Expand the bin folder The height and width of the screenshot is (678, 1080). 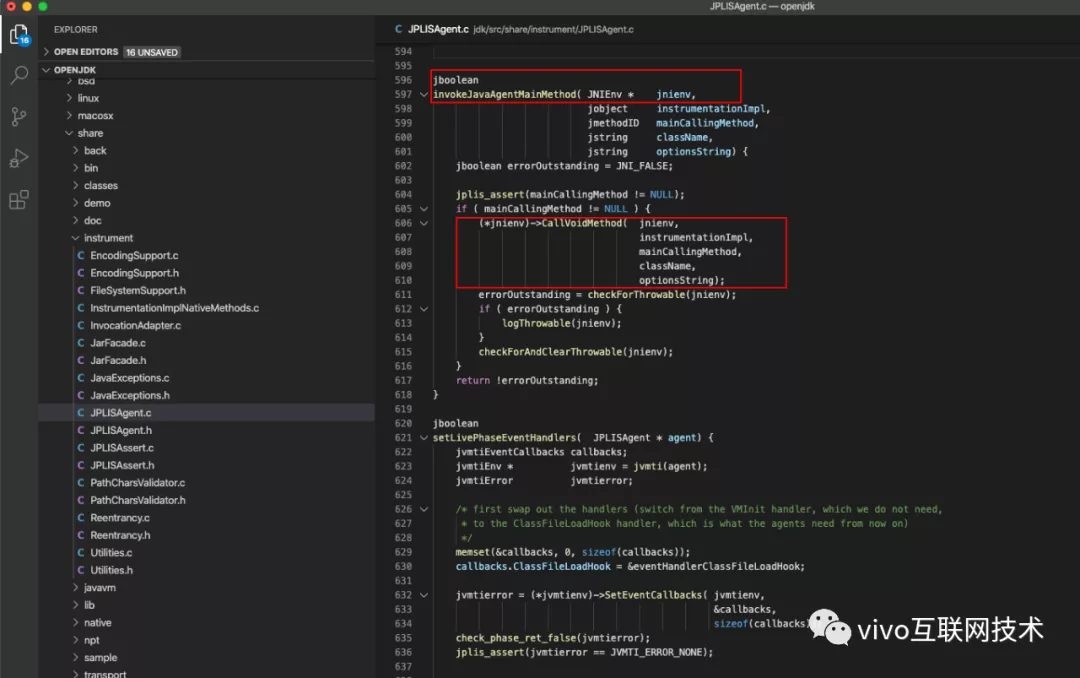[x=75, y=168]
